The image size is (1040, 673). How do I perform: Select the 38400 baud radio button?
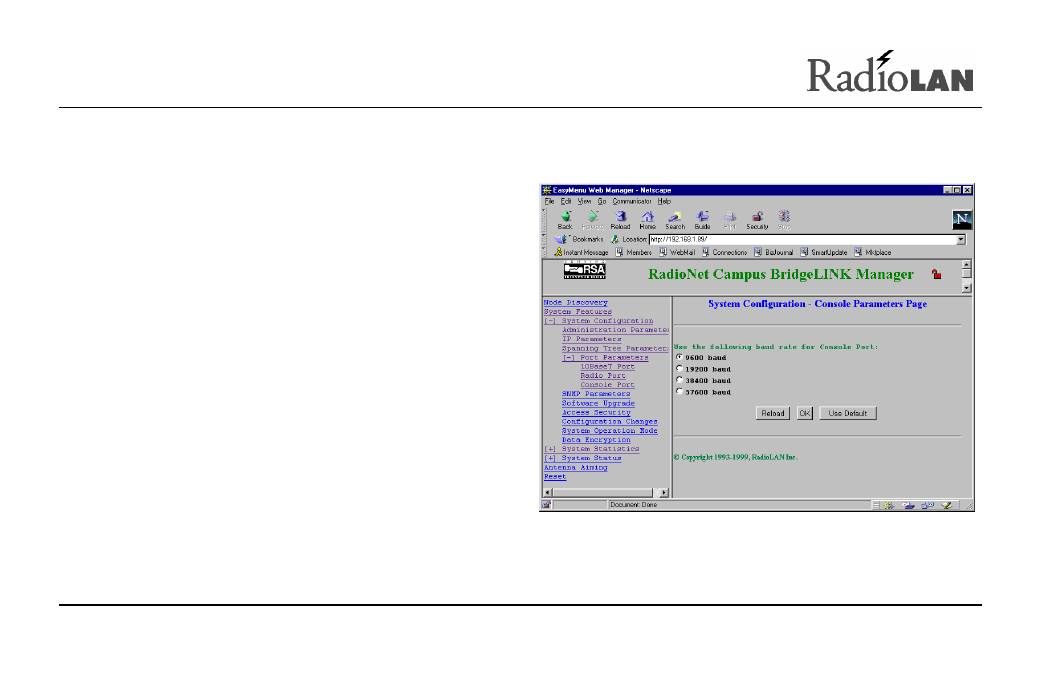pos(679,380)
